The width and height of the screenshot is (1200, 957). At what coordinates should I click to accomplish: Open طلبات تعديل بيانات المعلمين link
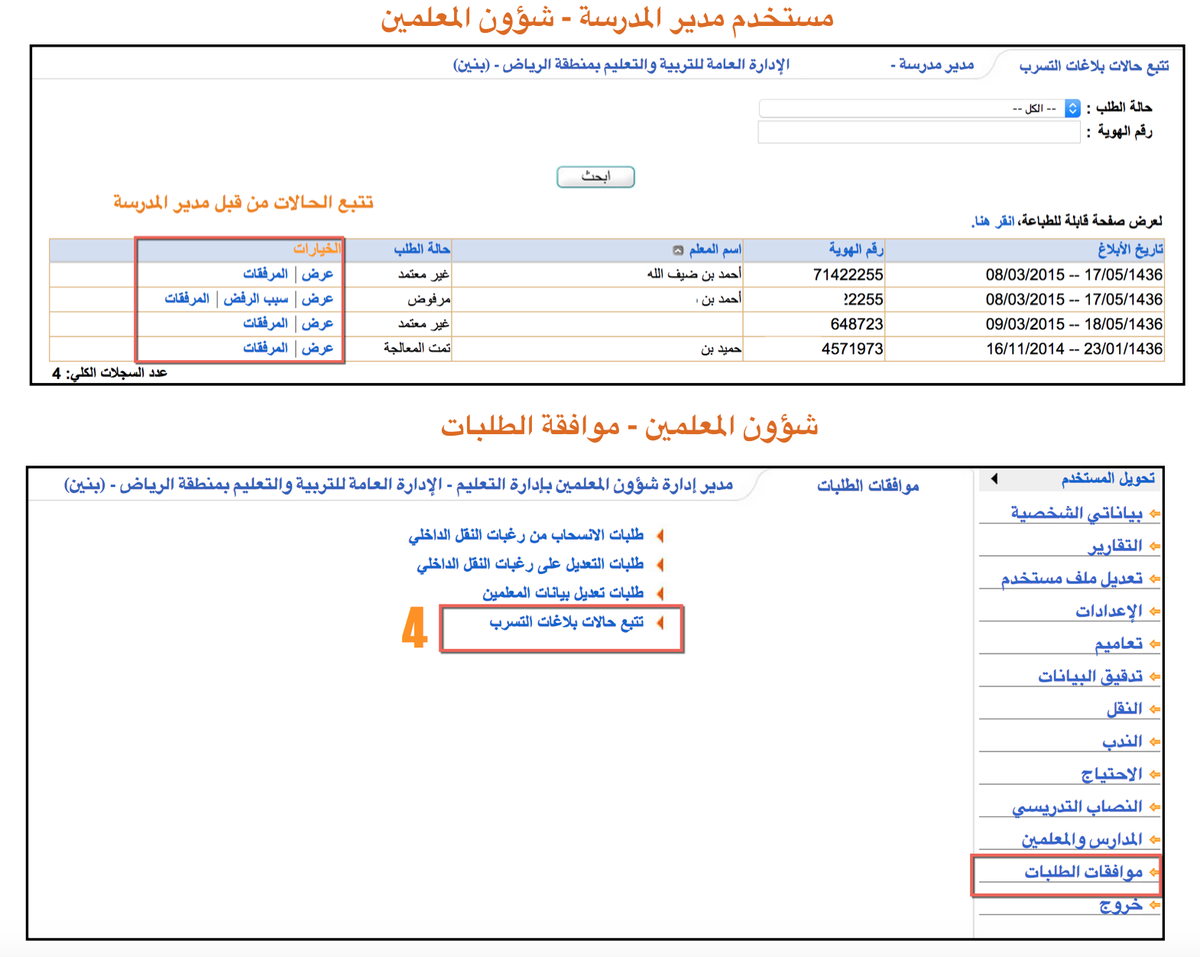pyautogui.click(x=563, y=593)
